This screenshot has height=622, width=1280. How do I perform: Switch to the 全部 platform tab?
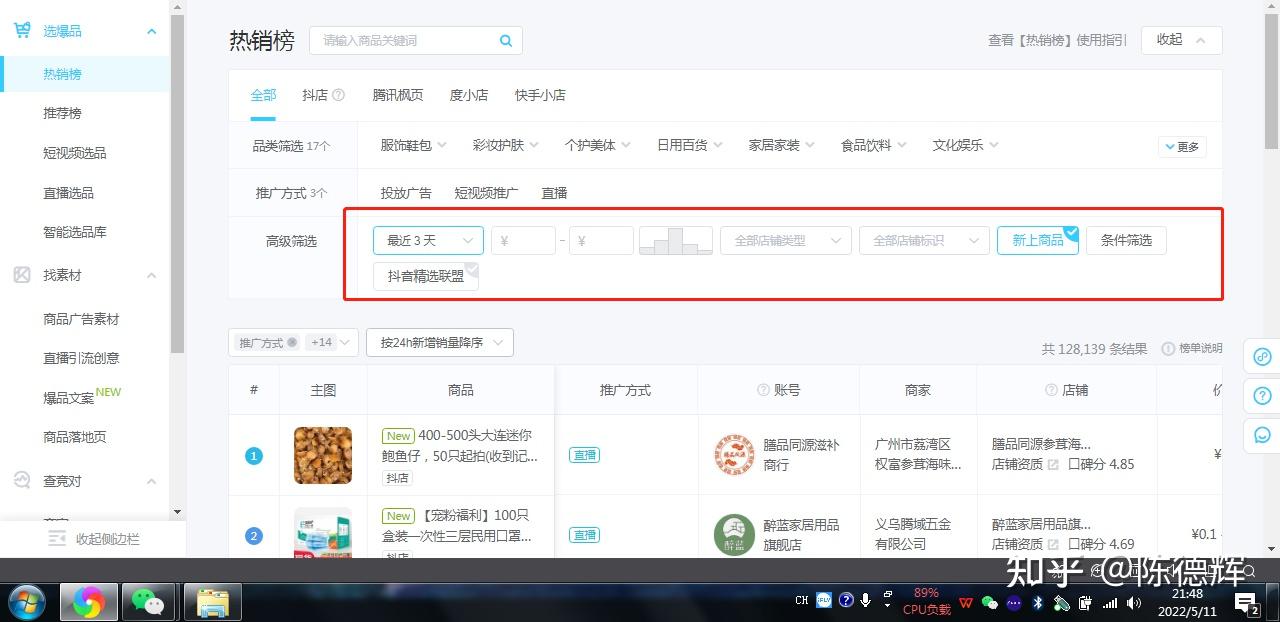tap(263, 95)
